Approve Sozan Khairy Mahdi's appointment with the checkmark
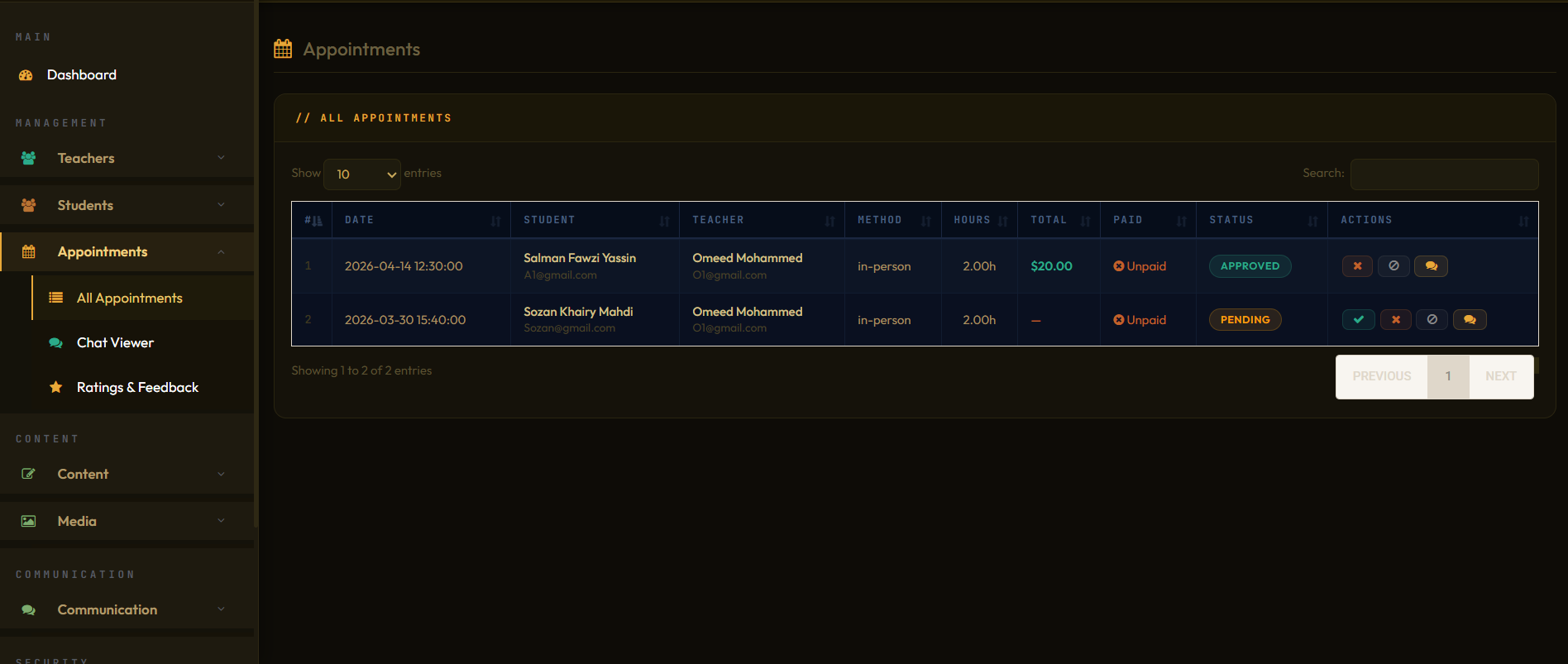1568x664 pixels. point(1359,320)
